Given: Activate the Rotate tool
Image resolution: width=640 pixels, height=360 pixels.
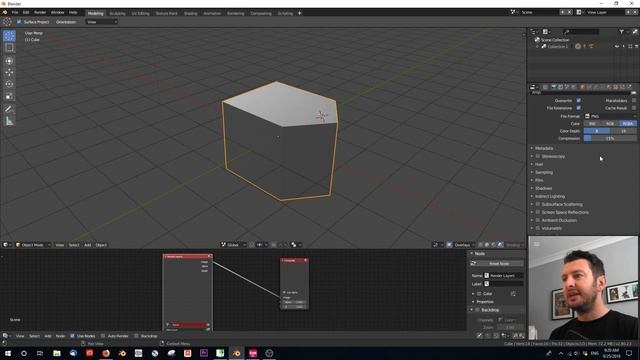Looking at the screenshot, I should pos(9,84).
